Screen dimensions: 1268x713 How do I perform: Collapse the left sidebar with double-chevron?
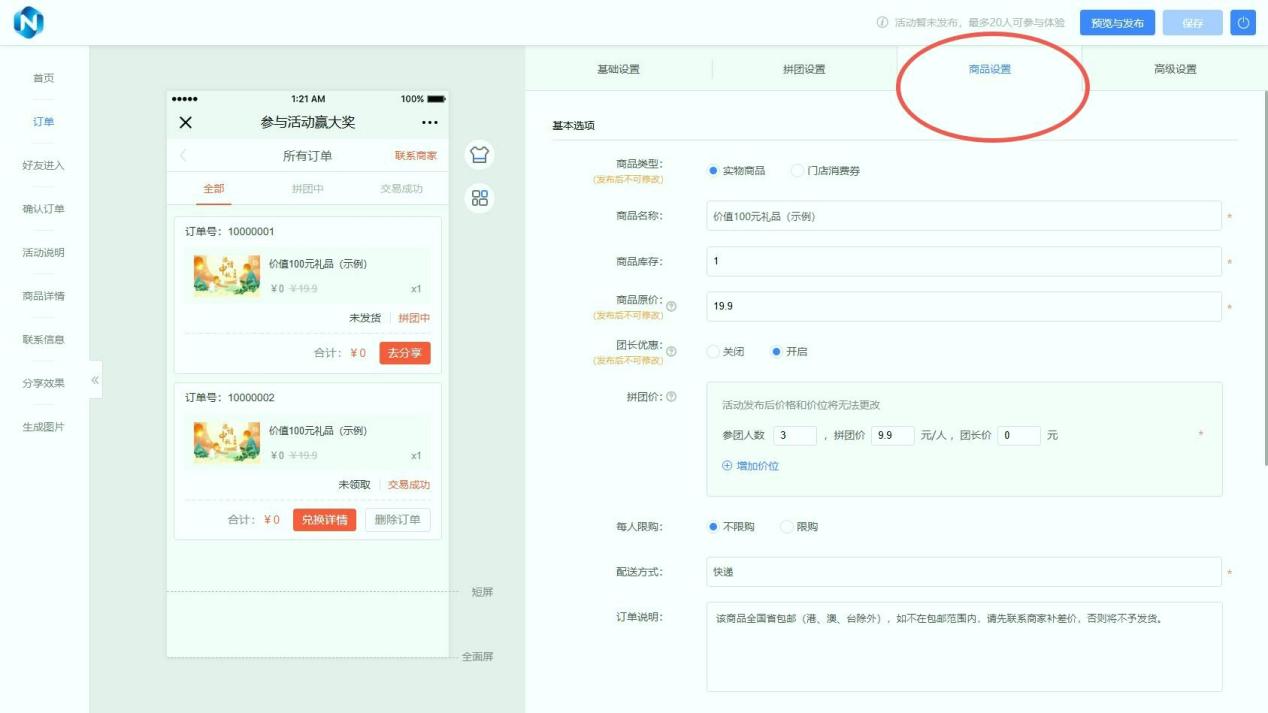(x=95, y=380)
